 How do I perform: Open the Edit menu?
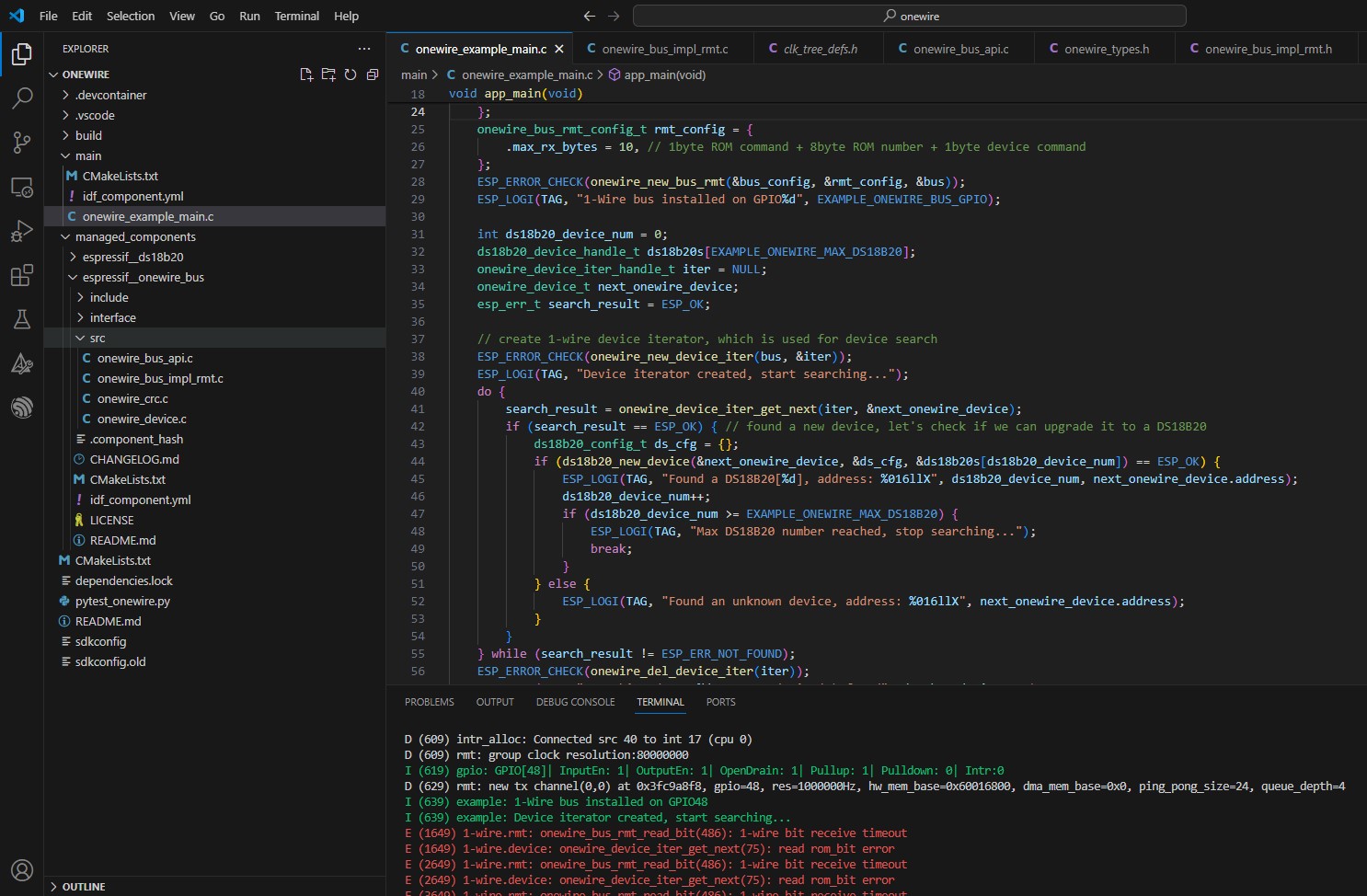(82, 16)
